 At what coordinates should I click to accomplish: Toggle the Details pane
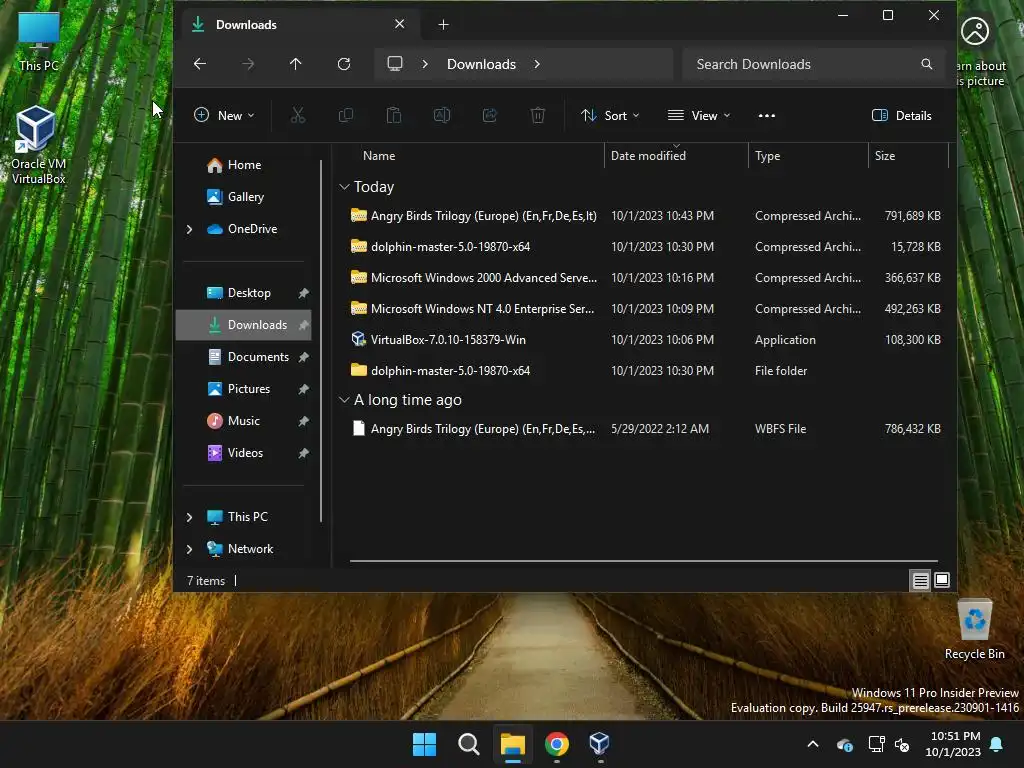point(902,116)
